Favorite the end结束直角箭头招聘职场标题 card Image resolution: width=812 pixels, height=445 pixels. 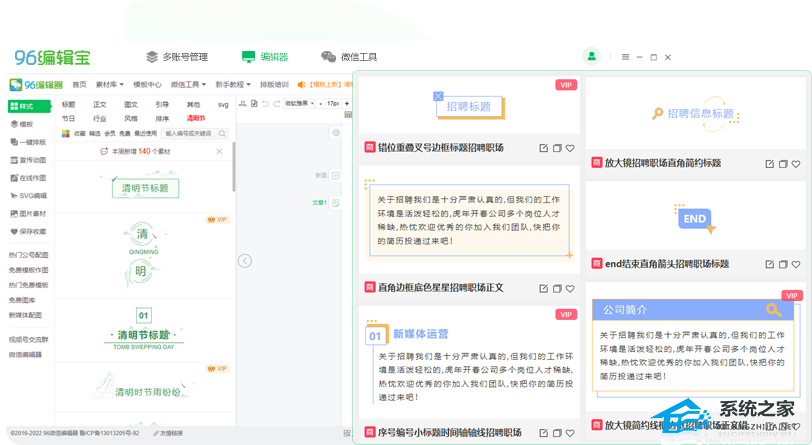[796, 264]
